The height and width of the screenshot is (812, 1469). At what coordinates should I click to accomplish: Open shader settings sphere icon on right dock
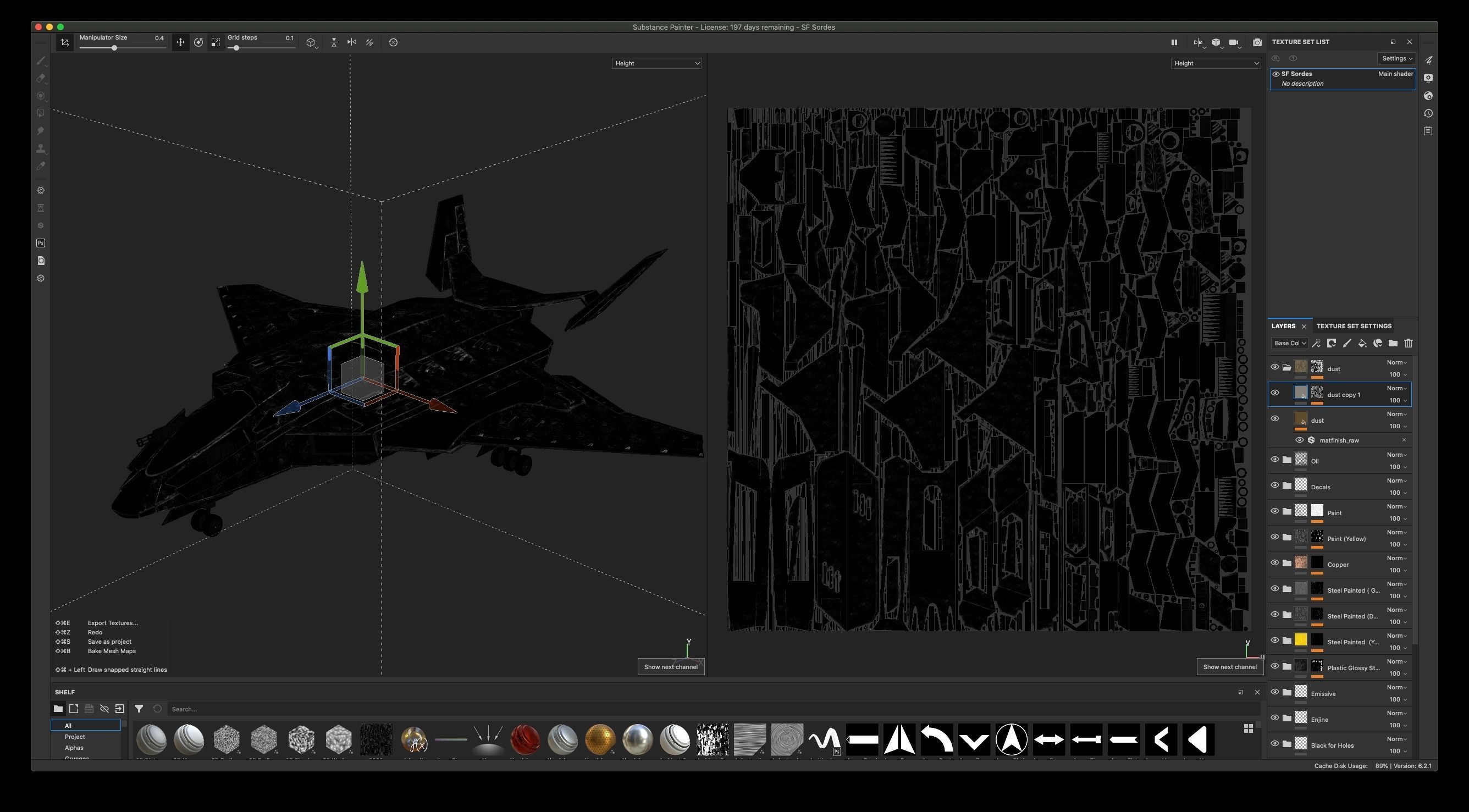(1428, 96)
